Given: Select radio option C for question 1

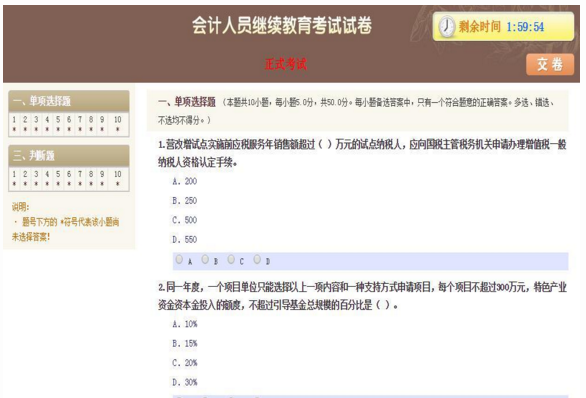Looking at the screenshot, I should point(231,259).
